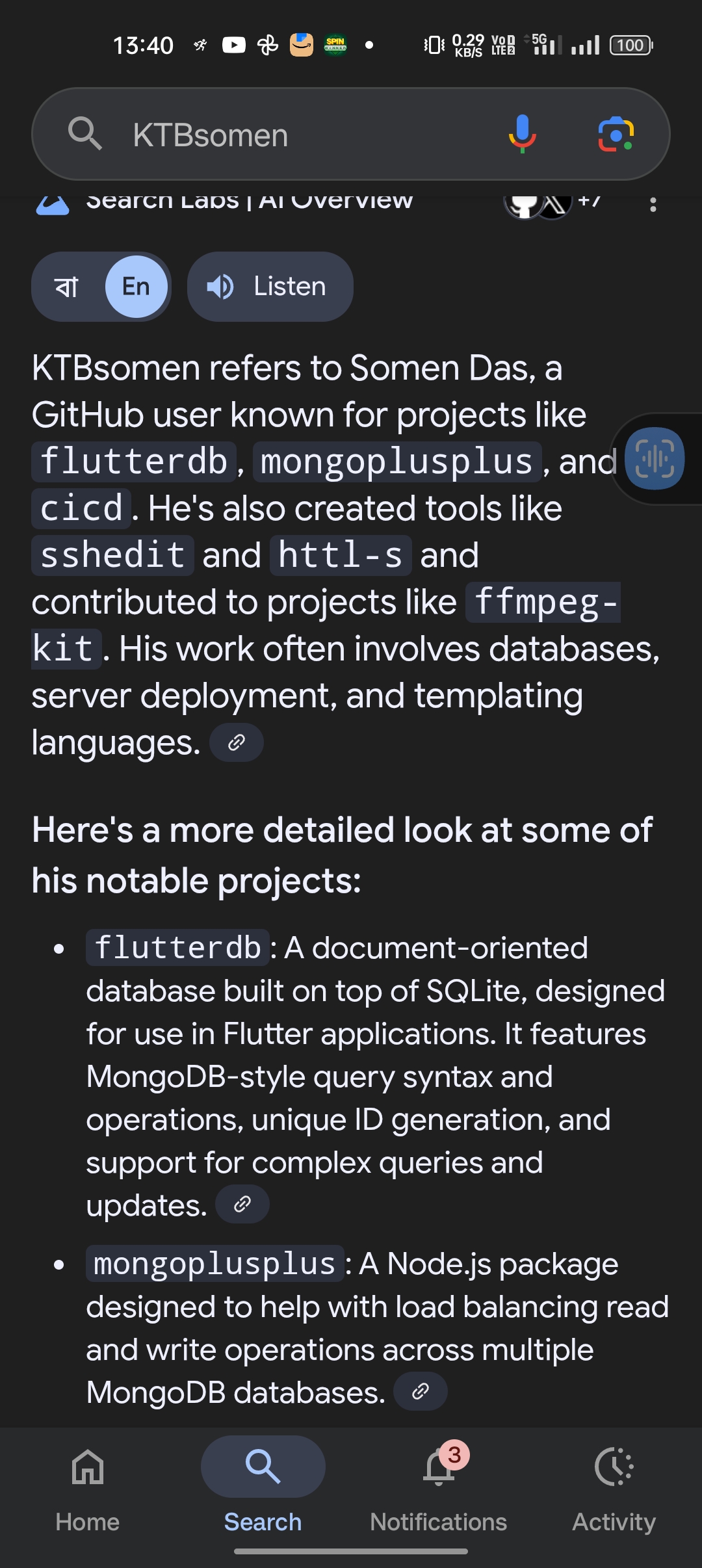Tap the microphone voice search icon
702x1568 pixels.
(522, 134)
